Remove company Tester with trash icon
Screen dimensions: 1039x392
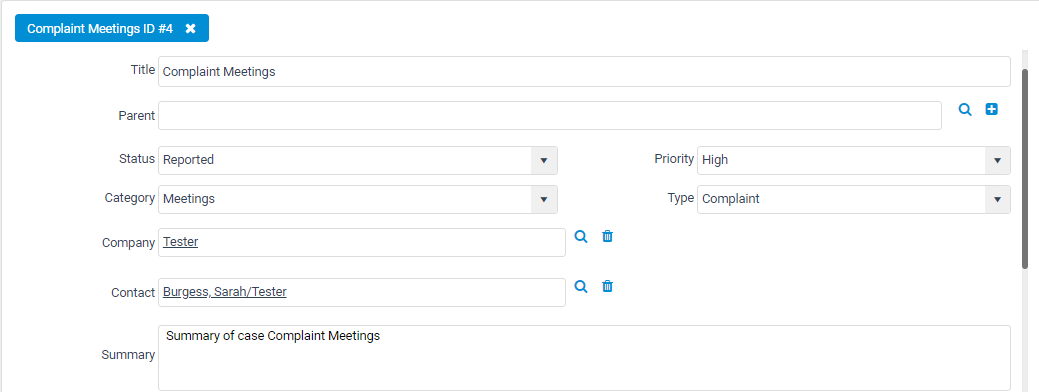[607, 236]
